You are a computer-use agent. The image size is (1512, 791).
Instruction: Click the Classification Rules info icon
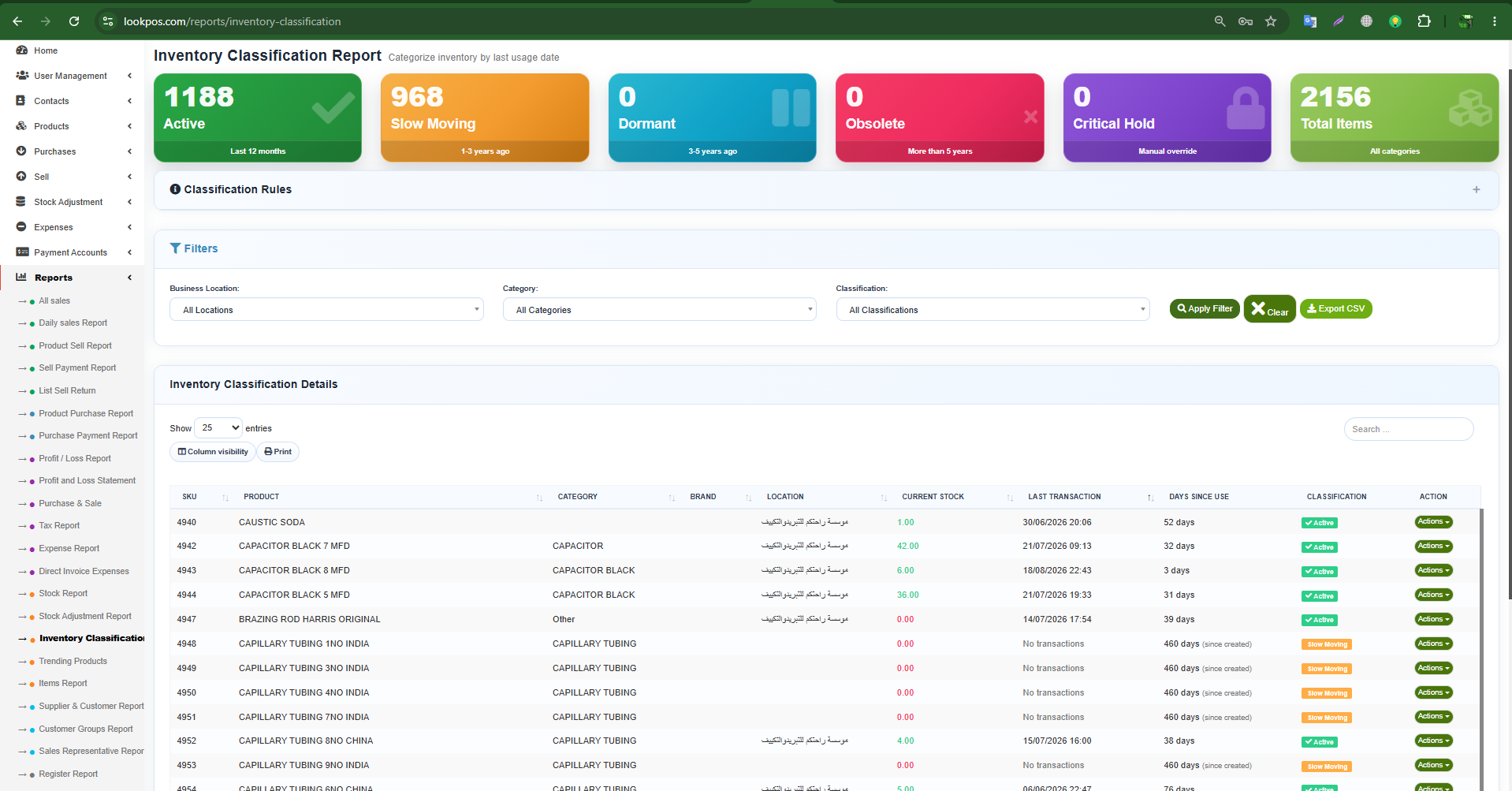coord(175,189)
